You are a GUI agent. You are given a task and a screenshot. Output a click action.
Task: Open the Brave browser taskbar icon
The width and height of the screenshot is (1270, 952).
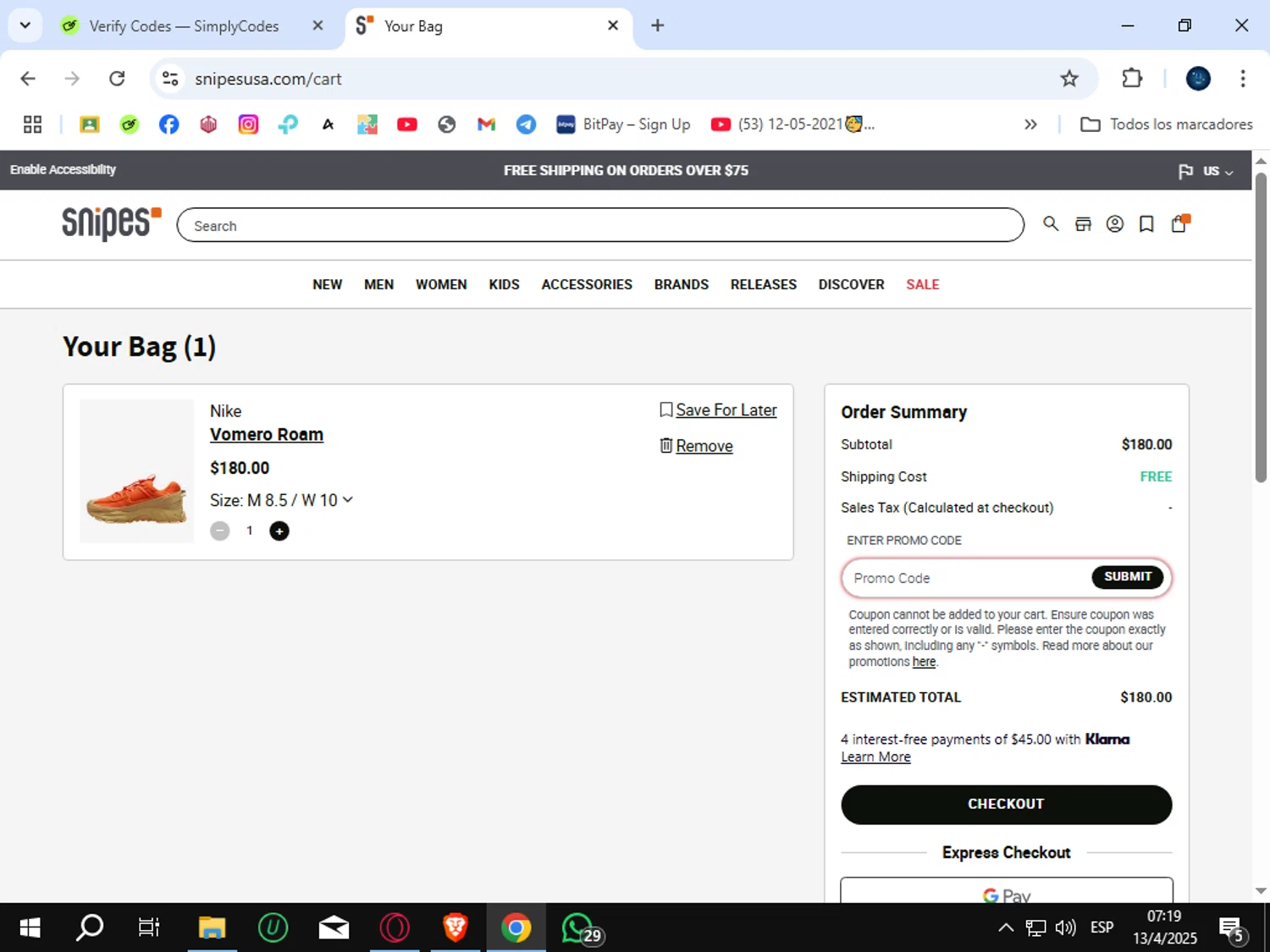click(456, 927)
